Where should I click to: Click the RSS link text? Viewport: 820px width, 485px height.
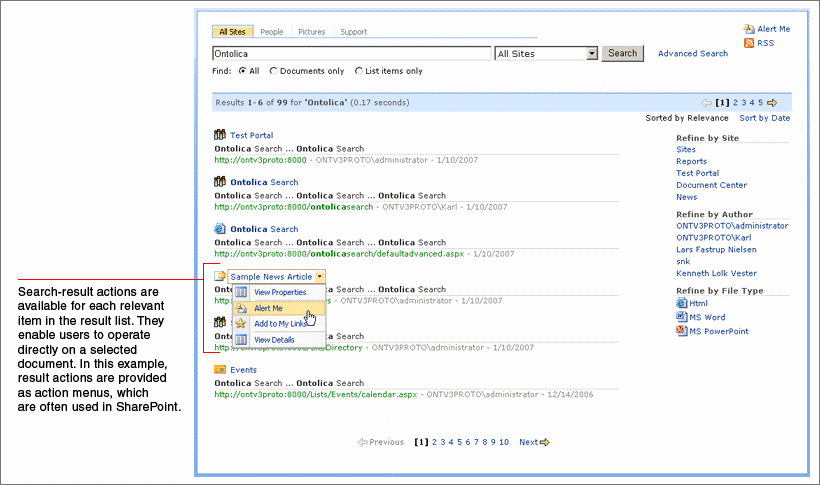click(x=765, y=43)
